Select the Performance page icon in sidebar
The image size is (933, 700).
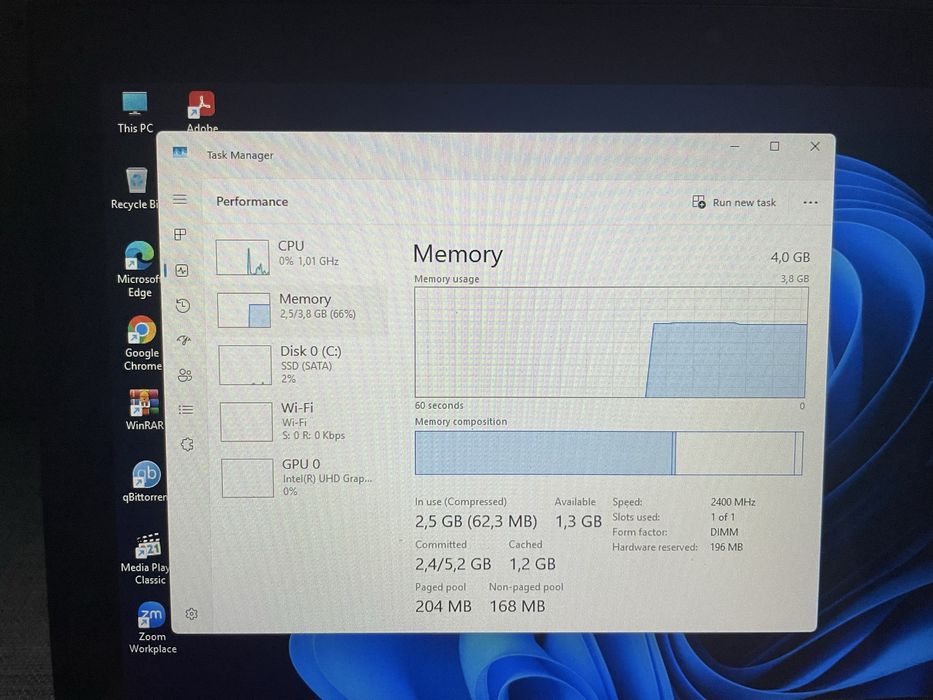click(182, 270)
